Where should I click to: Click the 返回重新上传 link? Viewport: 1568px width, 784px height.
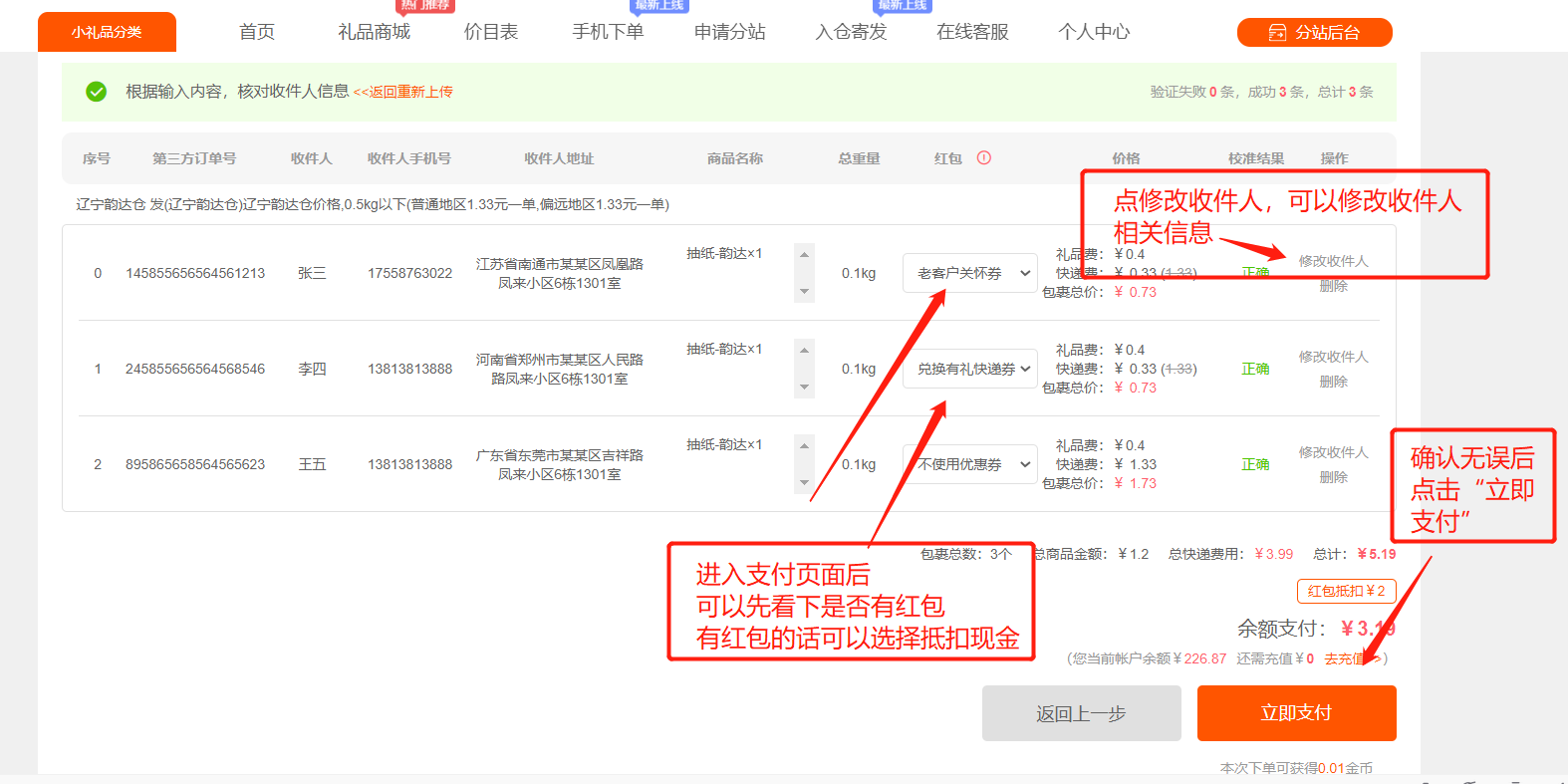click(403, 92)
